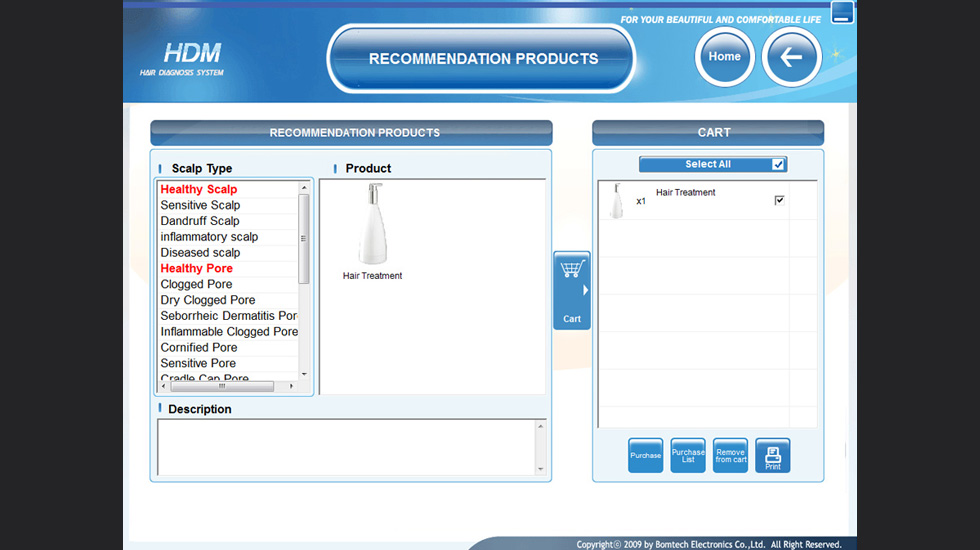Click Remove from cart button
This screenshot has height=550, width=980.
[x=730, y=456]
